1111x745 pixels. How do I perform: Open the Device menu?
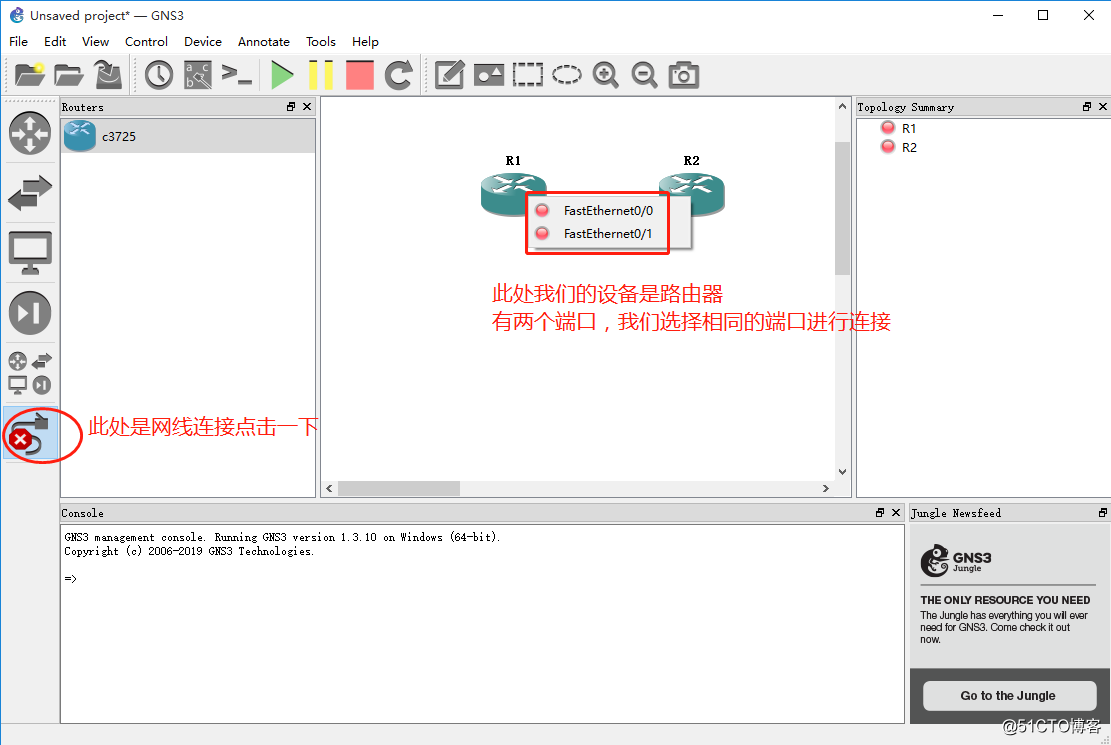203,42
